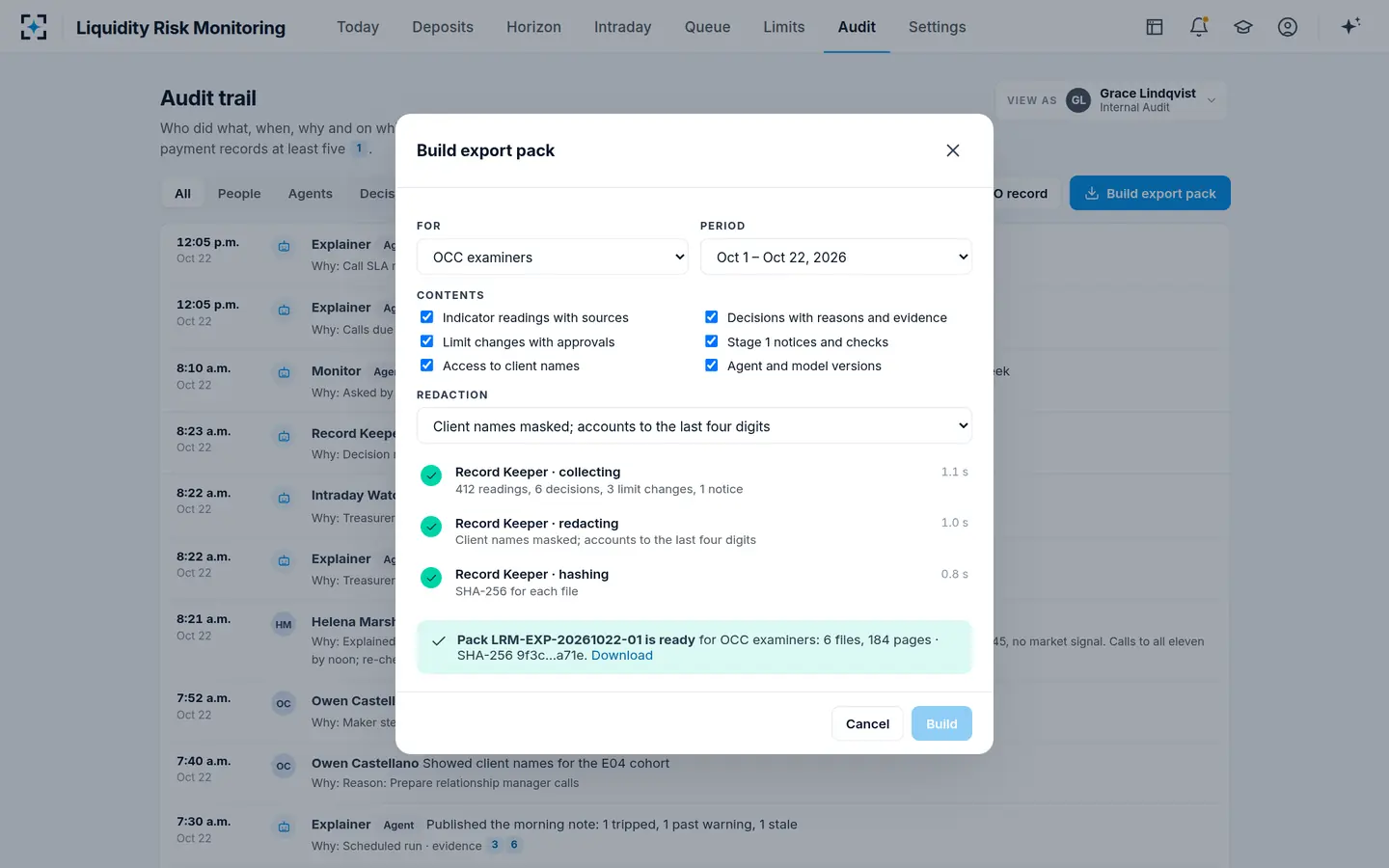Viewport: 1389px width, 868px height.
Task: Switch to the Today tab
Action: pyautogui.click(x=358, y=27)
